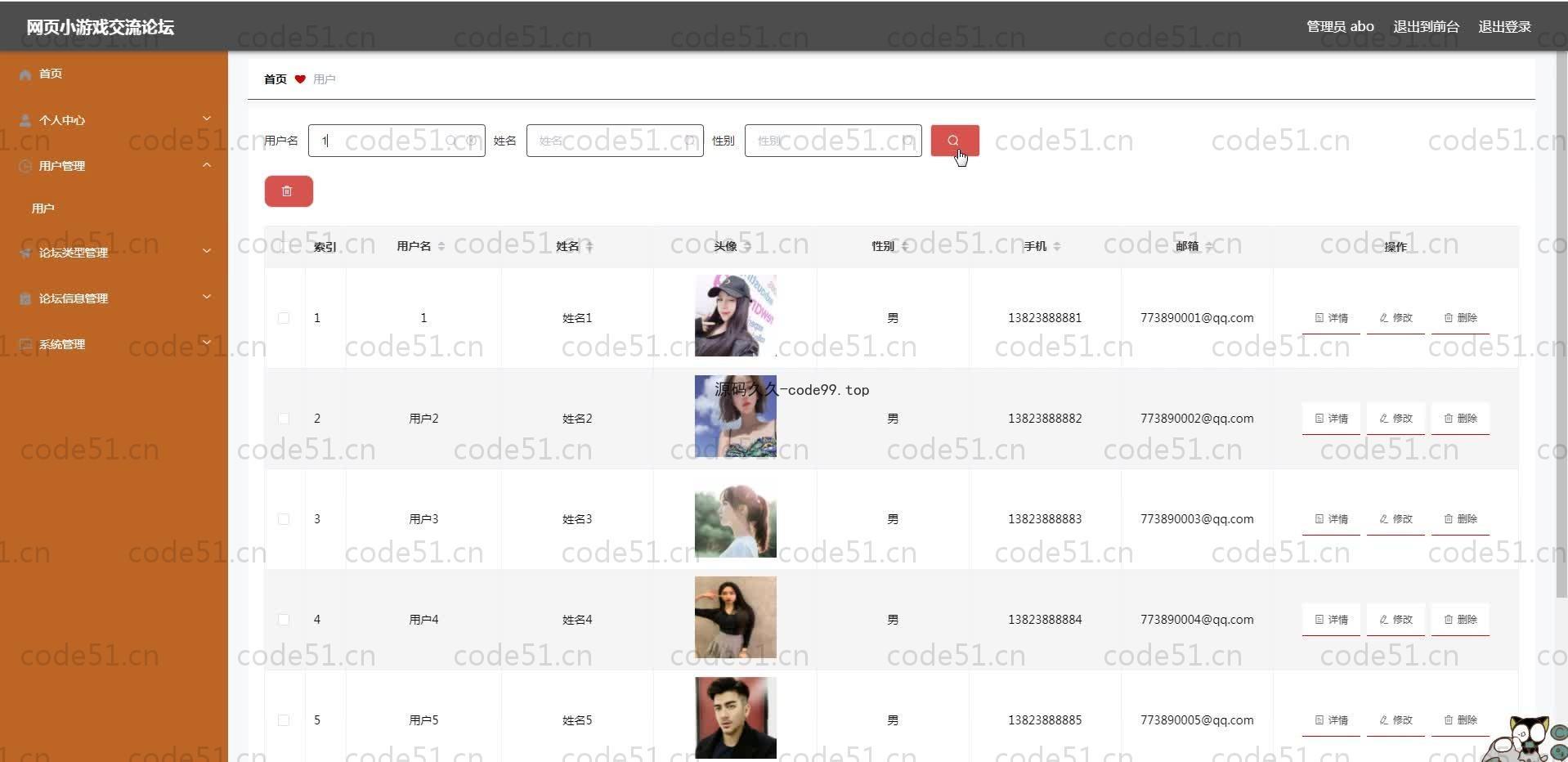Viewport: 1568px width, 762px height.
Task: Open 详情 for user 姓名4
Action: (x=1331, y=620)
